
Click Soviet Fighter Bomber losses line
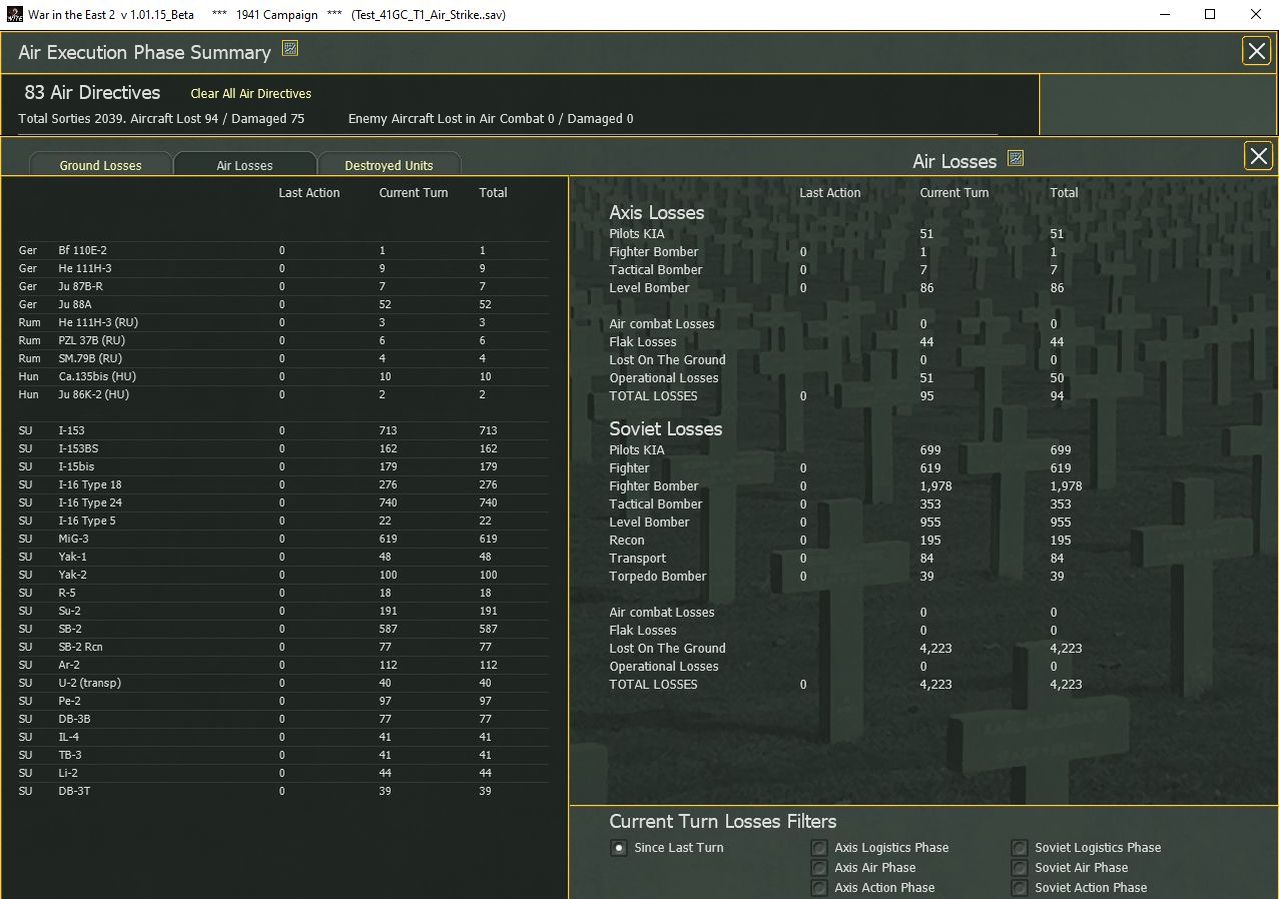pos(845,486)
